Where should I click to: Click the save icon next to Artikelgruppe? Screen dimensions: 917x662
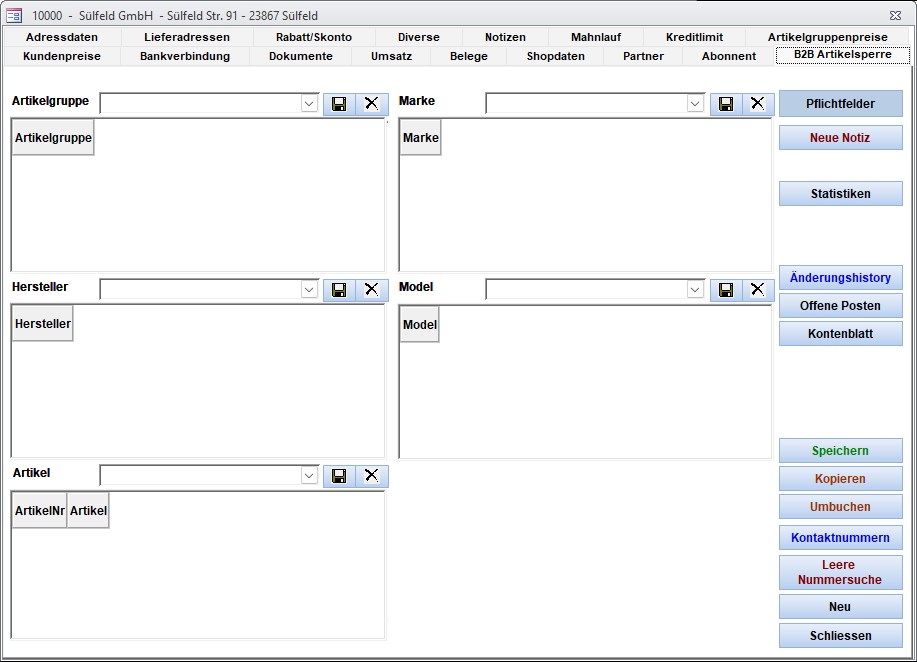339,104
